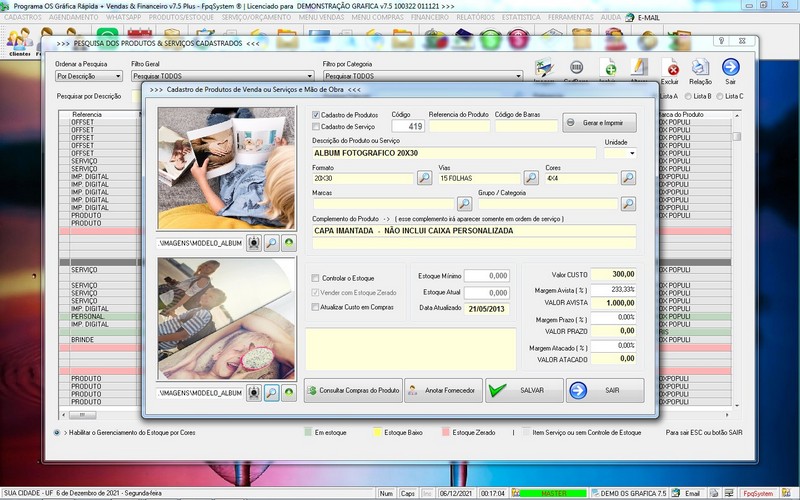
Task: Enable Controlar o Estoque checkbox
Action: click(x=315, y=278)
